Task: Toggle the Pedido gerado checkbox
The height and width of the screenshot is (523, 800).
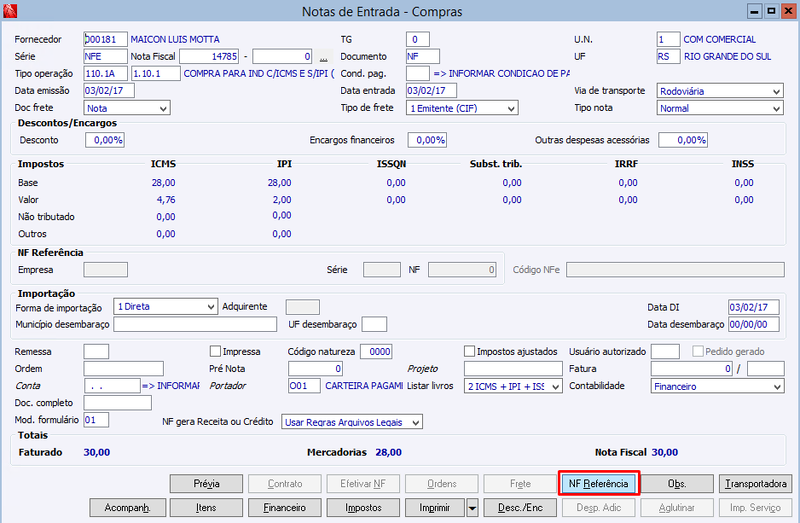Action: (x=698, y=352)
